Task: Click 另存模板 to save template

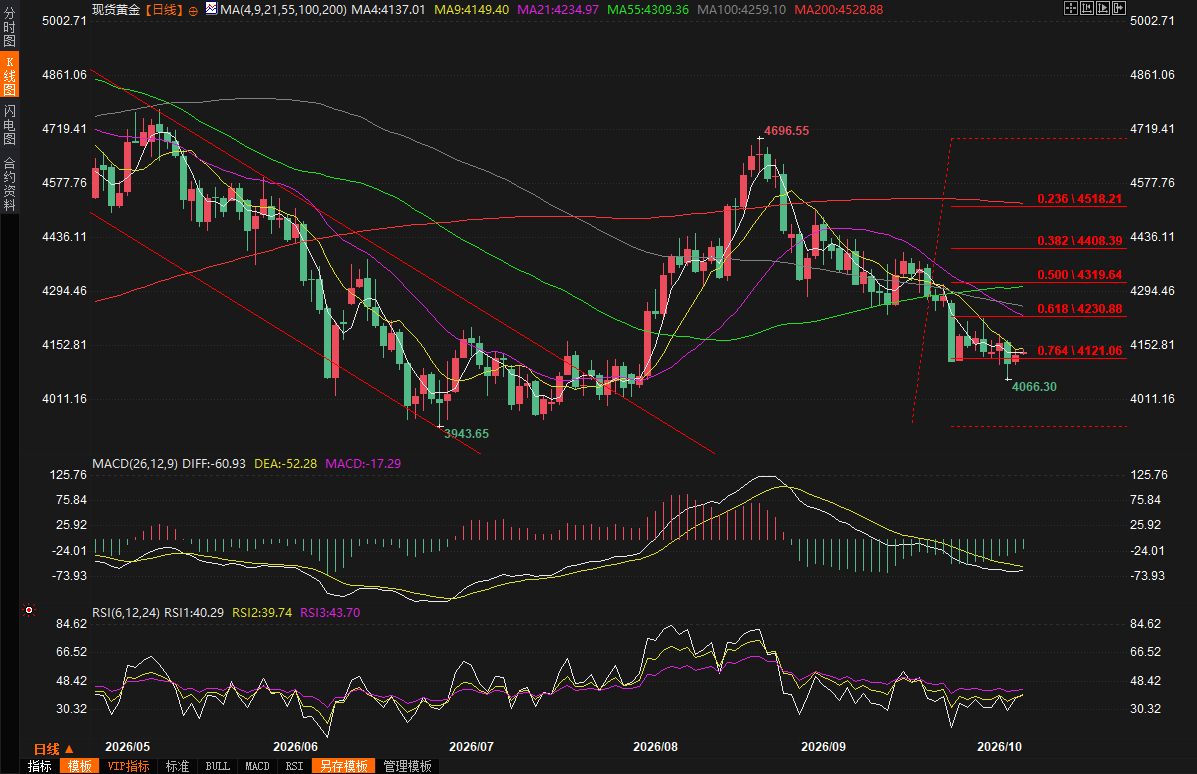Action: [344, 766]
